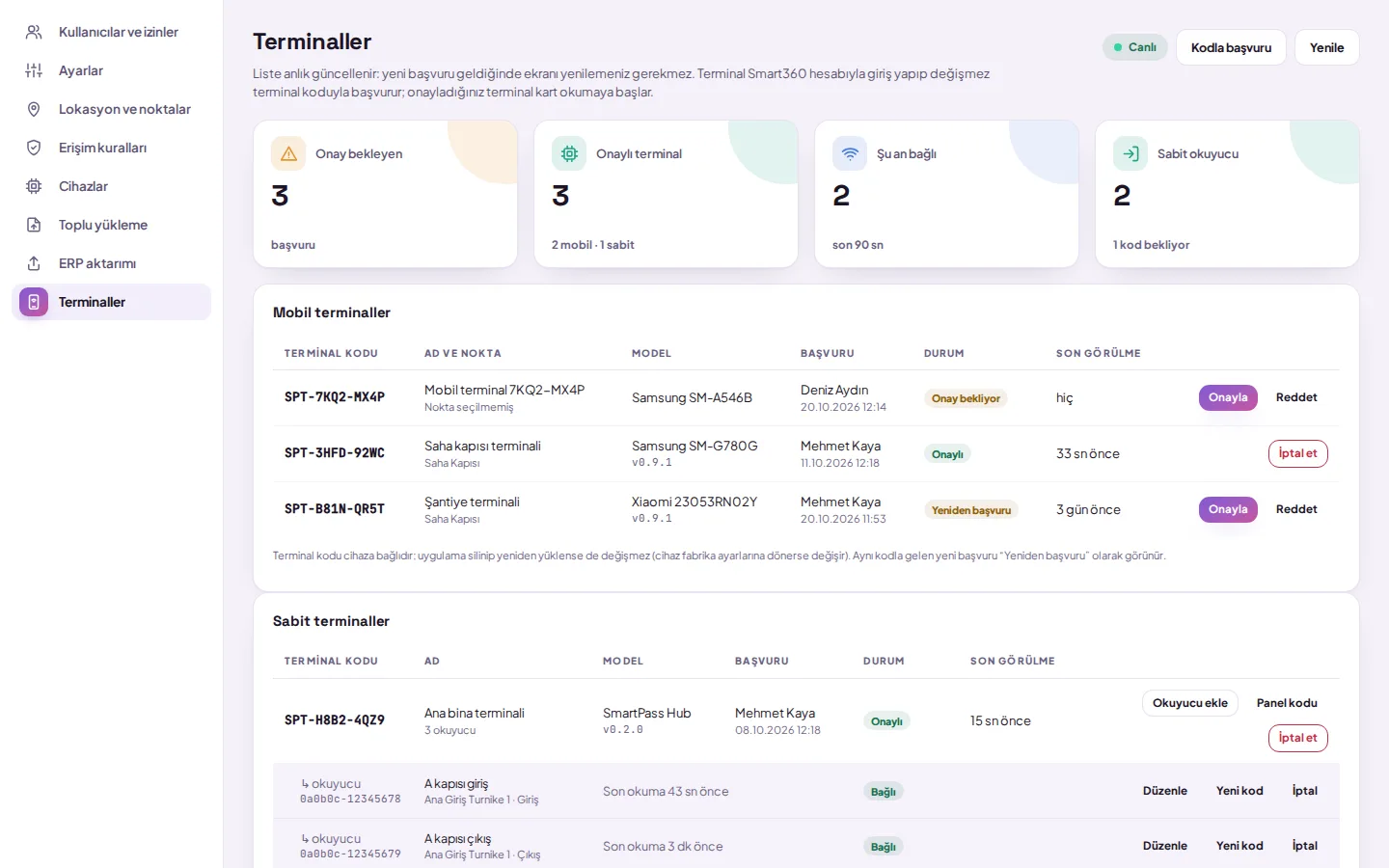
Task: Click the Bağlı badge for A kapısı çıkış
Action: tap(884, 847)
